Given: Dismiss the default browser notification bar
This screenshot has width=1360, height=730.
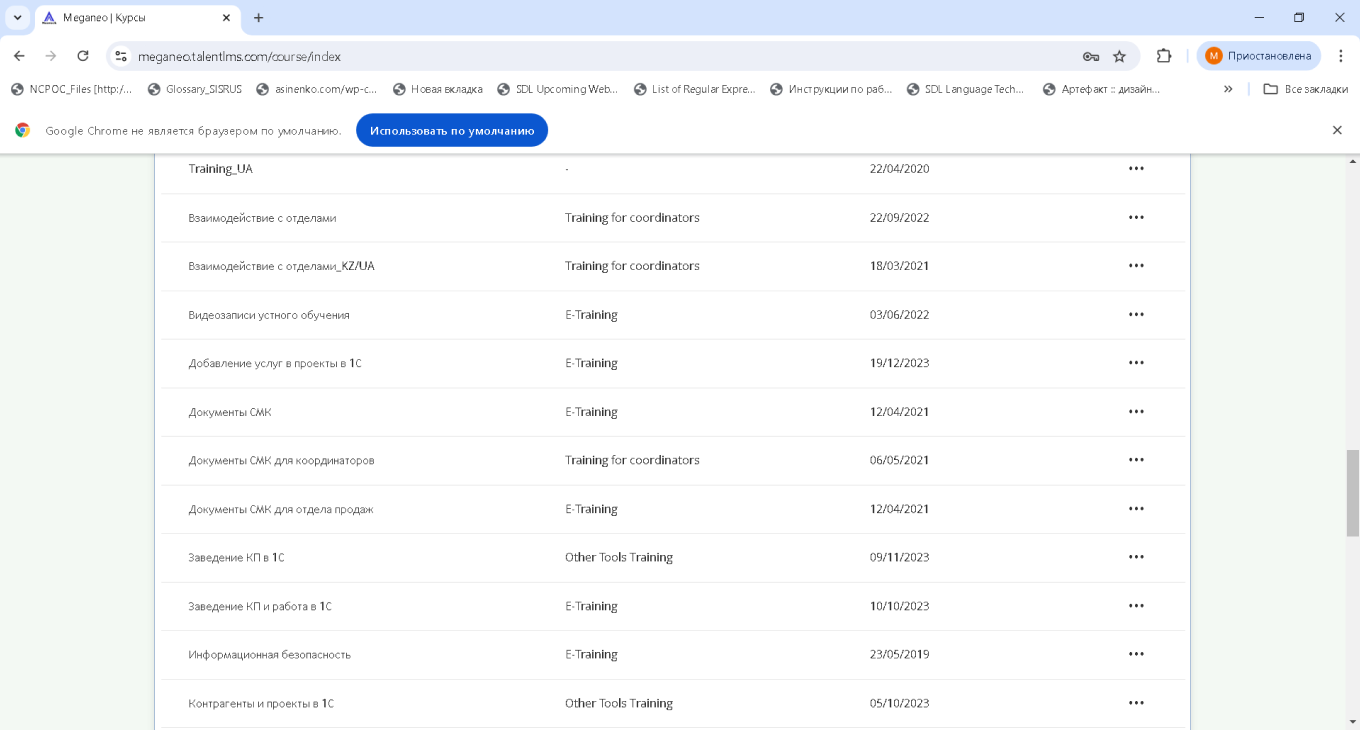Looking at the screenshot, I should pyautogui.click(x=1337, y=130).
